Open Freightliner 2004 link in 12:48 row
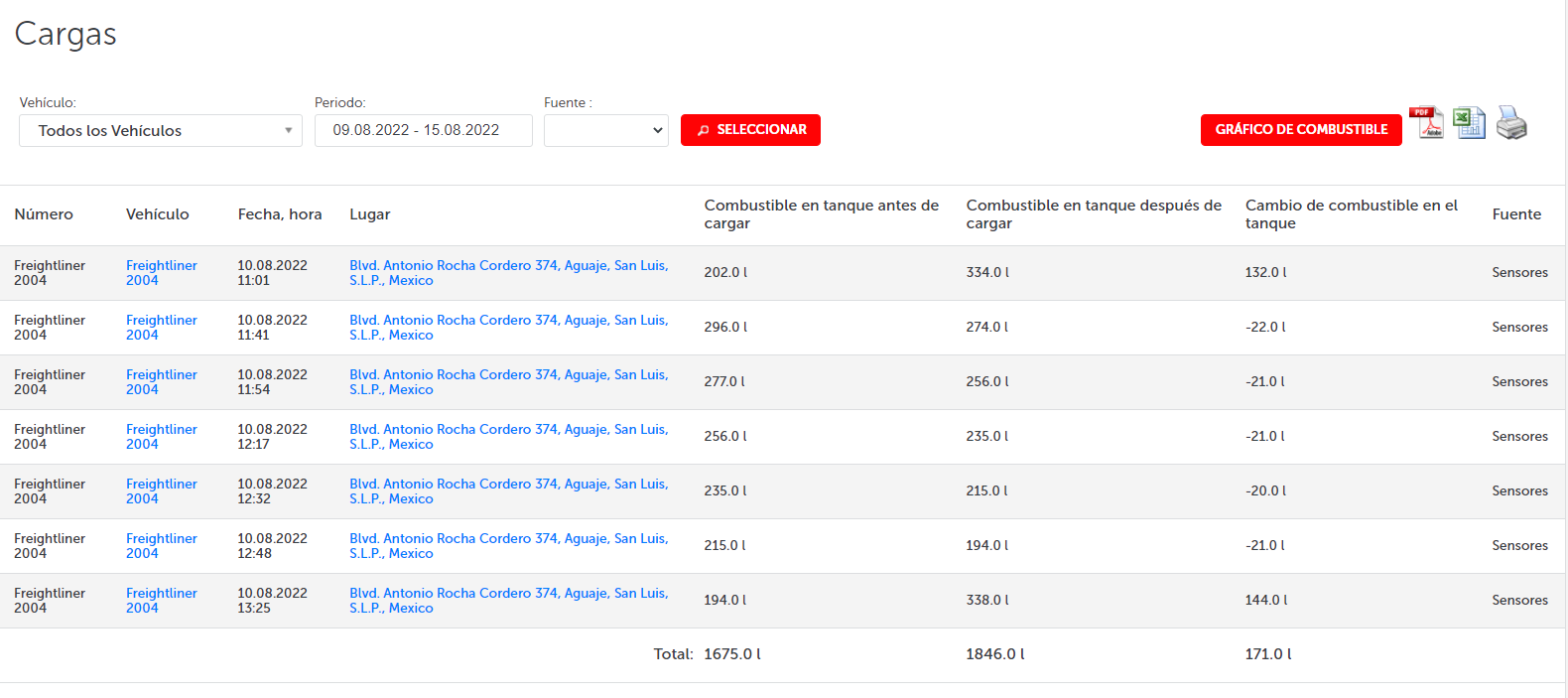Image resolution: width=1568 pixels, height=698 pixels. click(162, 546)
